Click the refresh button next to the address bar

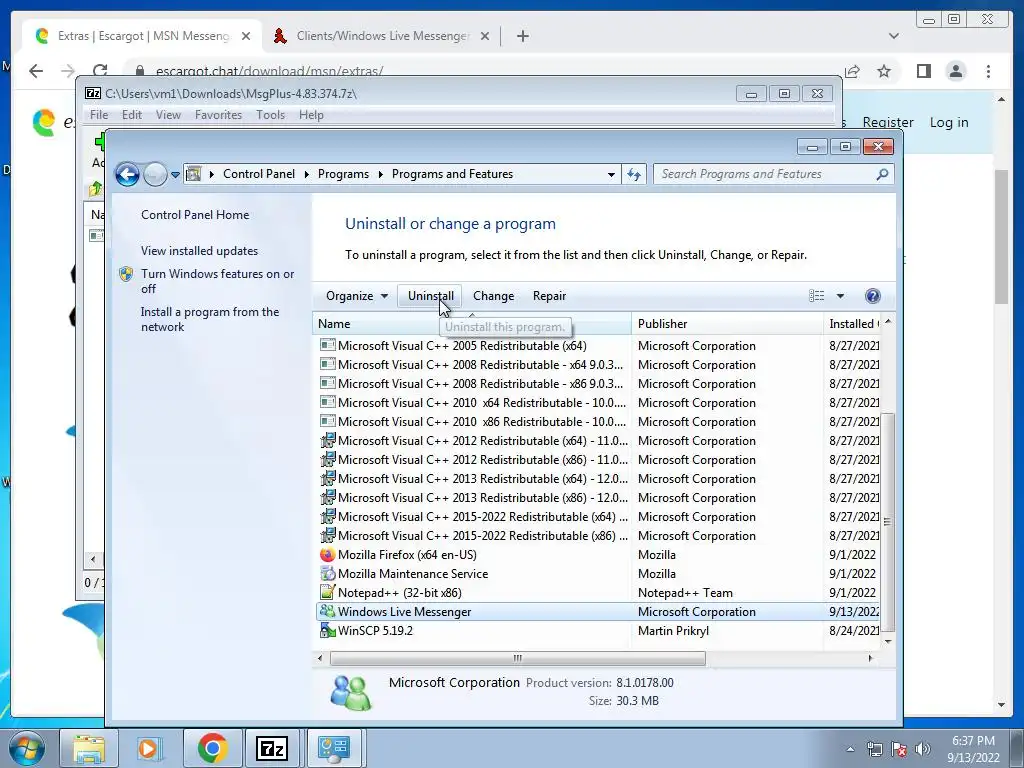point(634,174)
